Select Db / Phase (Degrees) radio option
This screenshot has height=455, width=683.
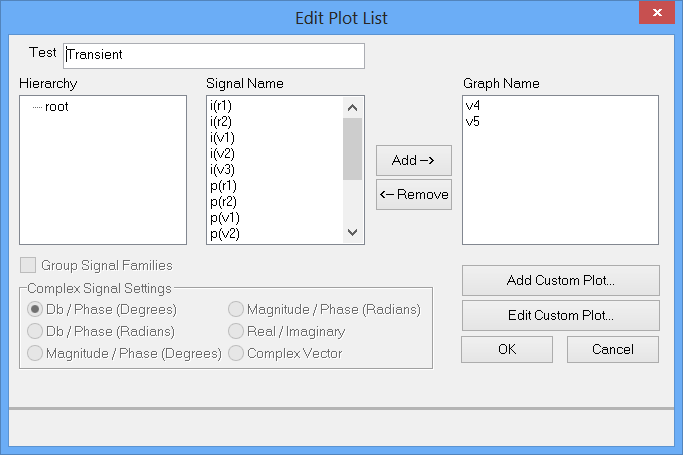point(36,309)
